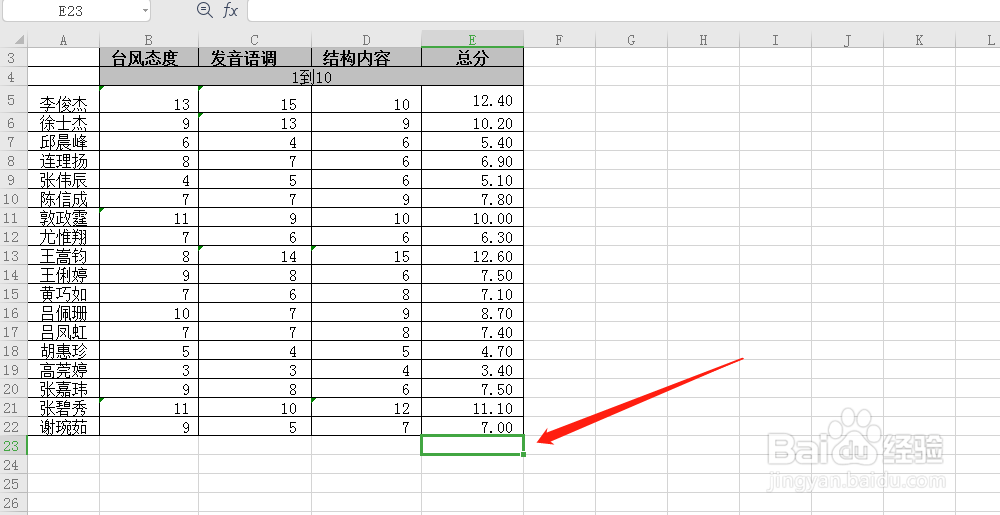Select column A header
1000x515 pixels.
[x=63, y=40]
